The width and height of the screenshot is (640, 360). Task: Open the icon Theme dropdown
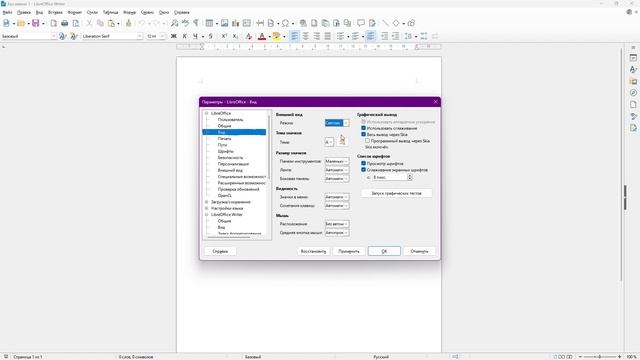[329, 142]
